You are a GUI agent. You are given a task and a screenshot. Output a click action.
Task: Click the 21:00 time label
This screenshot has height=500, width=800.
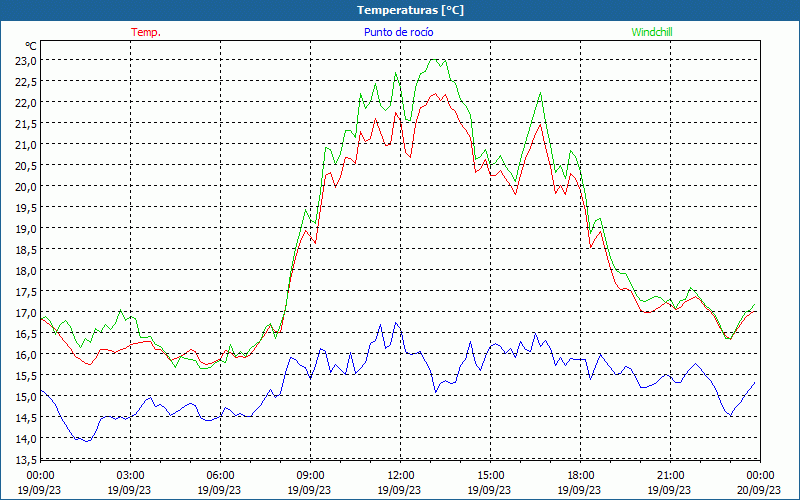pos(670,476)
